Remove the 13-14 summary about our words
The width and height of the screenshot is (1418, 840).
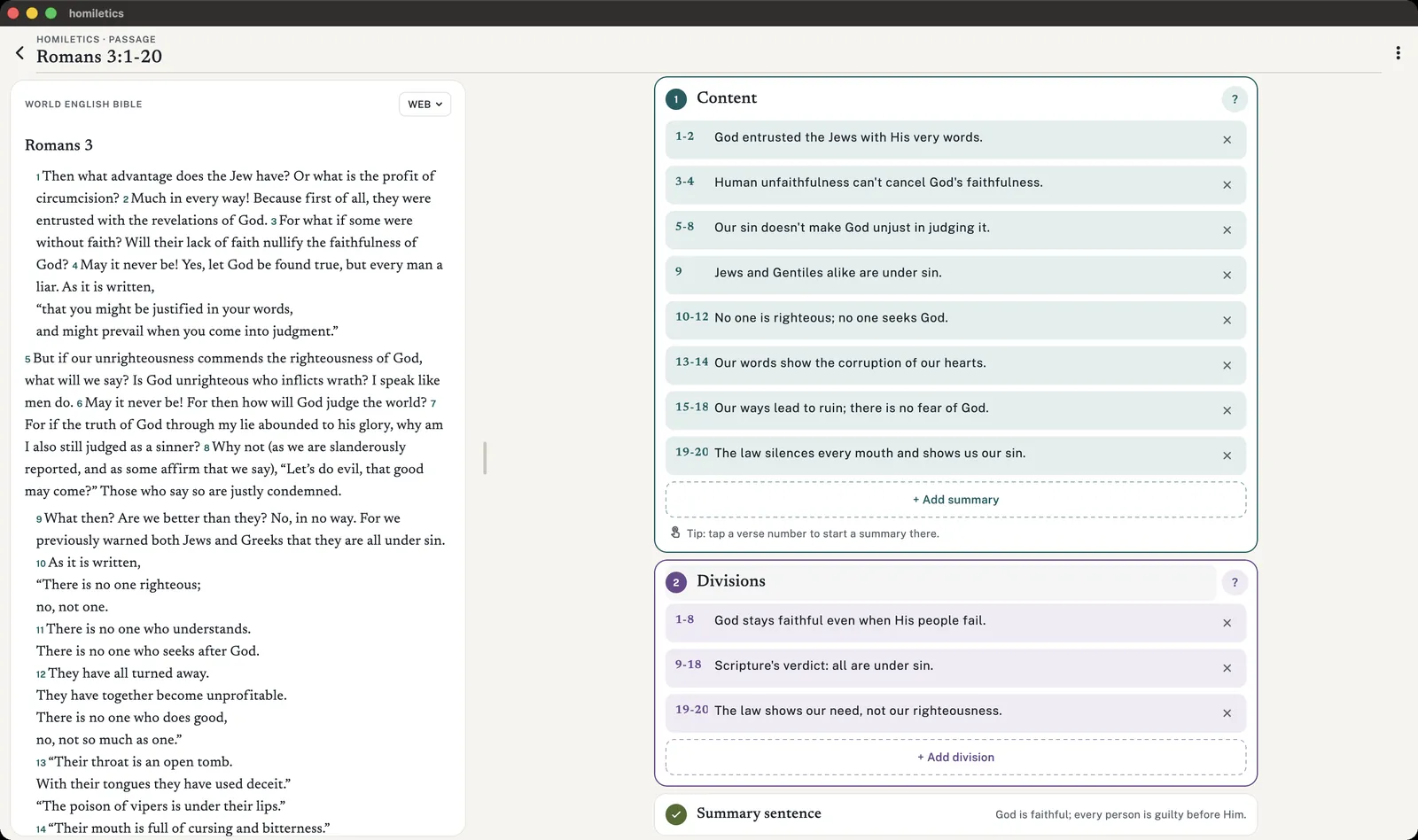(1227, 366)
